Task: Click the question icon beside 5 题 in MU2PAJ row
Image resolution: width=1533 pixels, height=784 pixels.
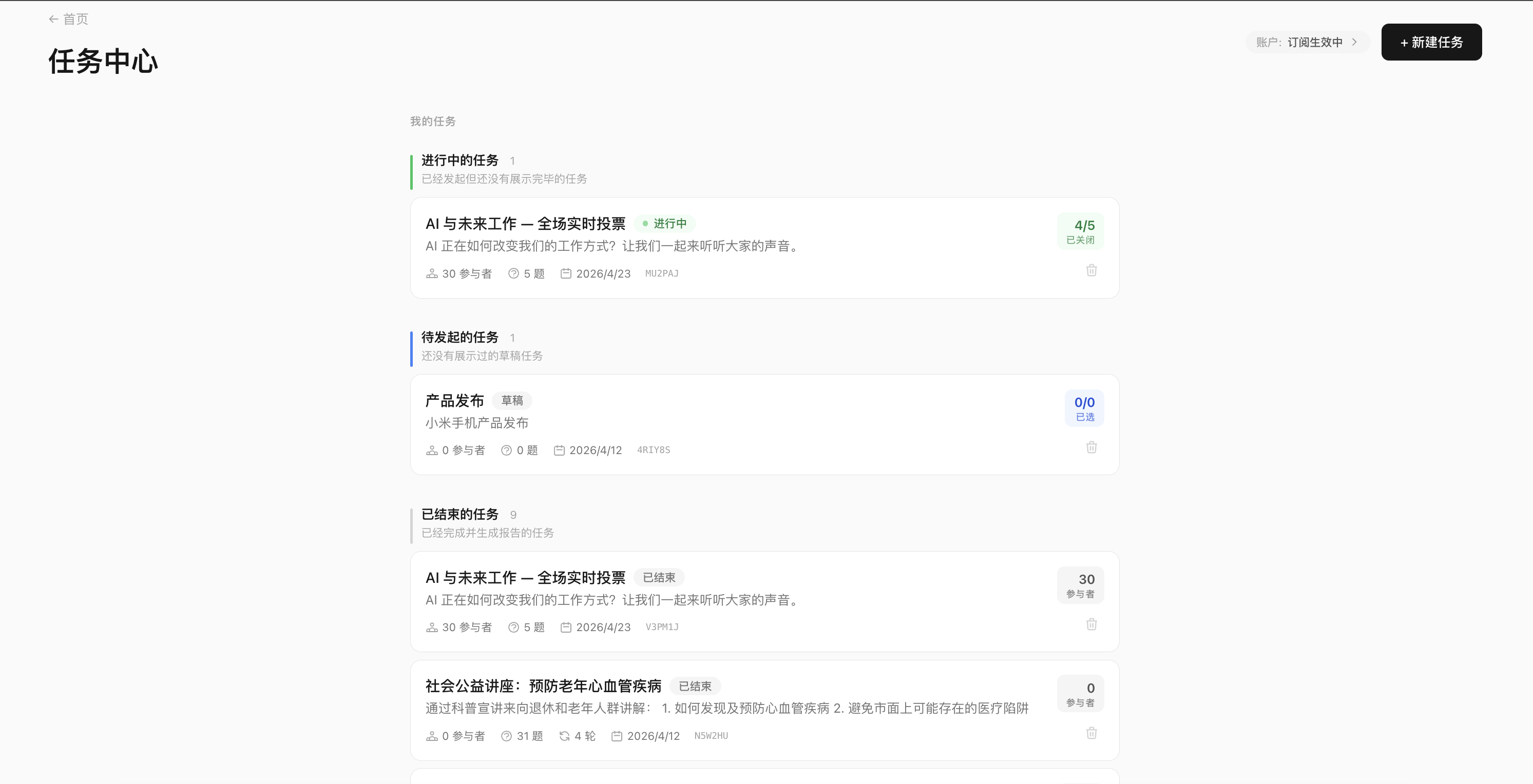Action: click(513, 273)
